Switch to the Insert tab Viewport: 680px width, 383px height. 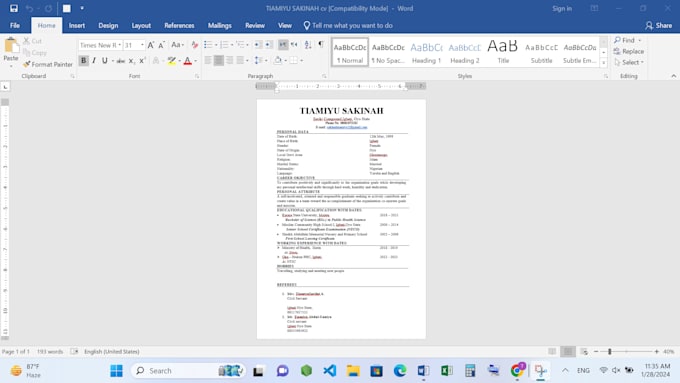tap(77, 26)
